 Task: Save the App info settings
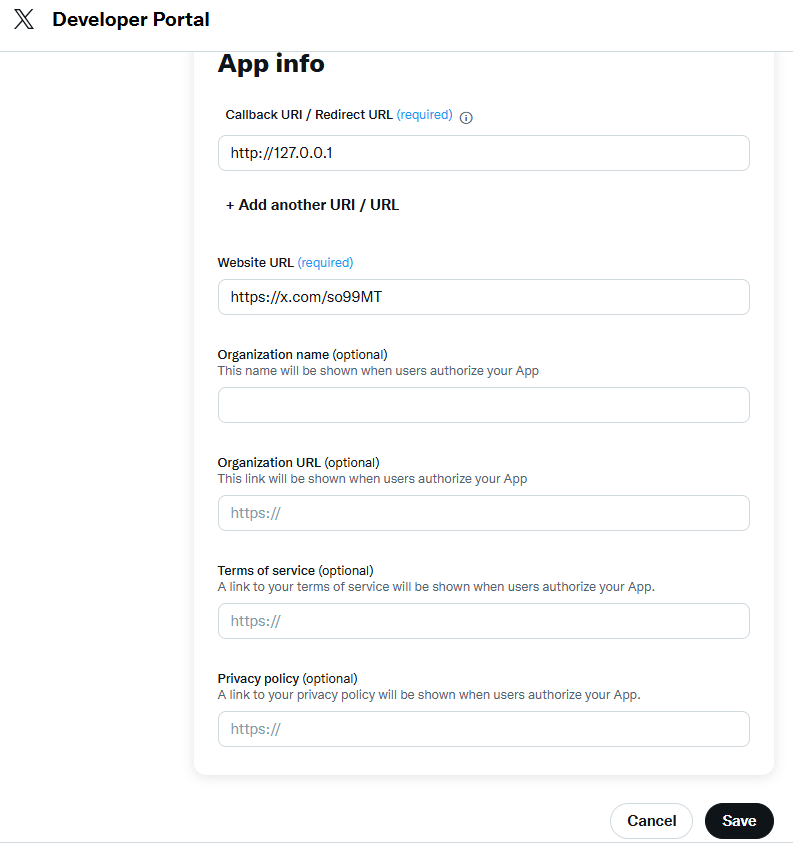tap(739, 821)
